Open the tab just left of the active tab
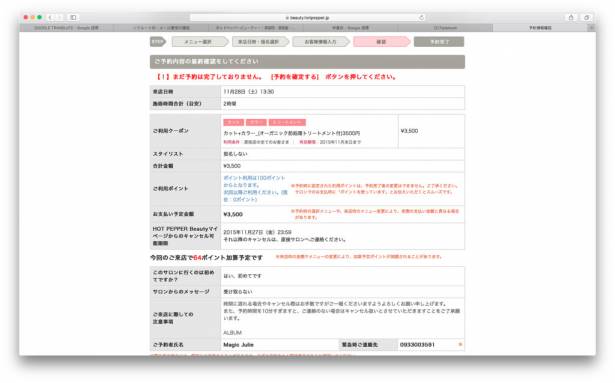The image size is (615, 383). tap(446, 28)
